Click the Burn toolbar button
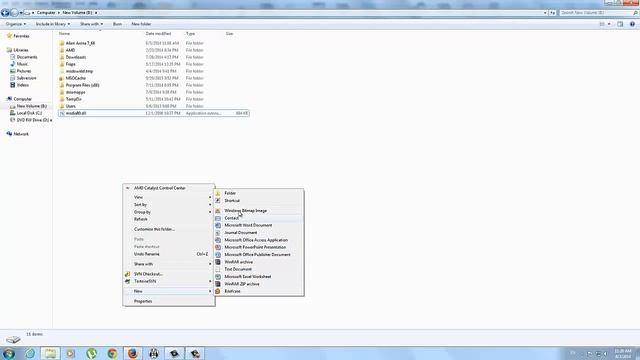 pyautogui.click(x=117, y=24)
